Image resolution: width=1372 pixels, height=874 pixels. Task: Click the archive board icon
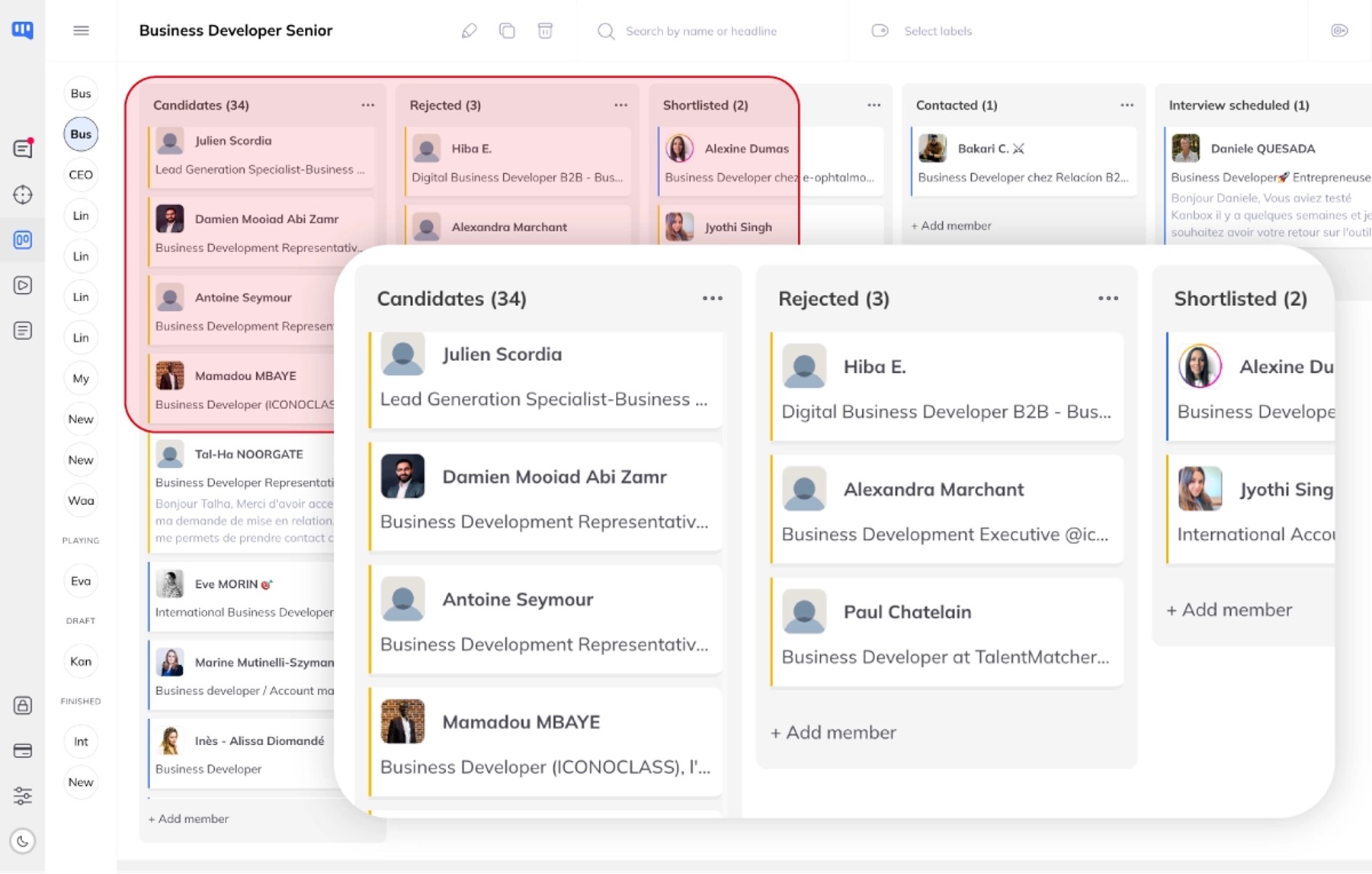pos(545,31)
